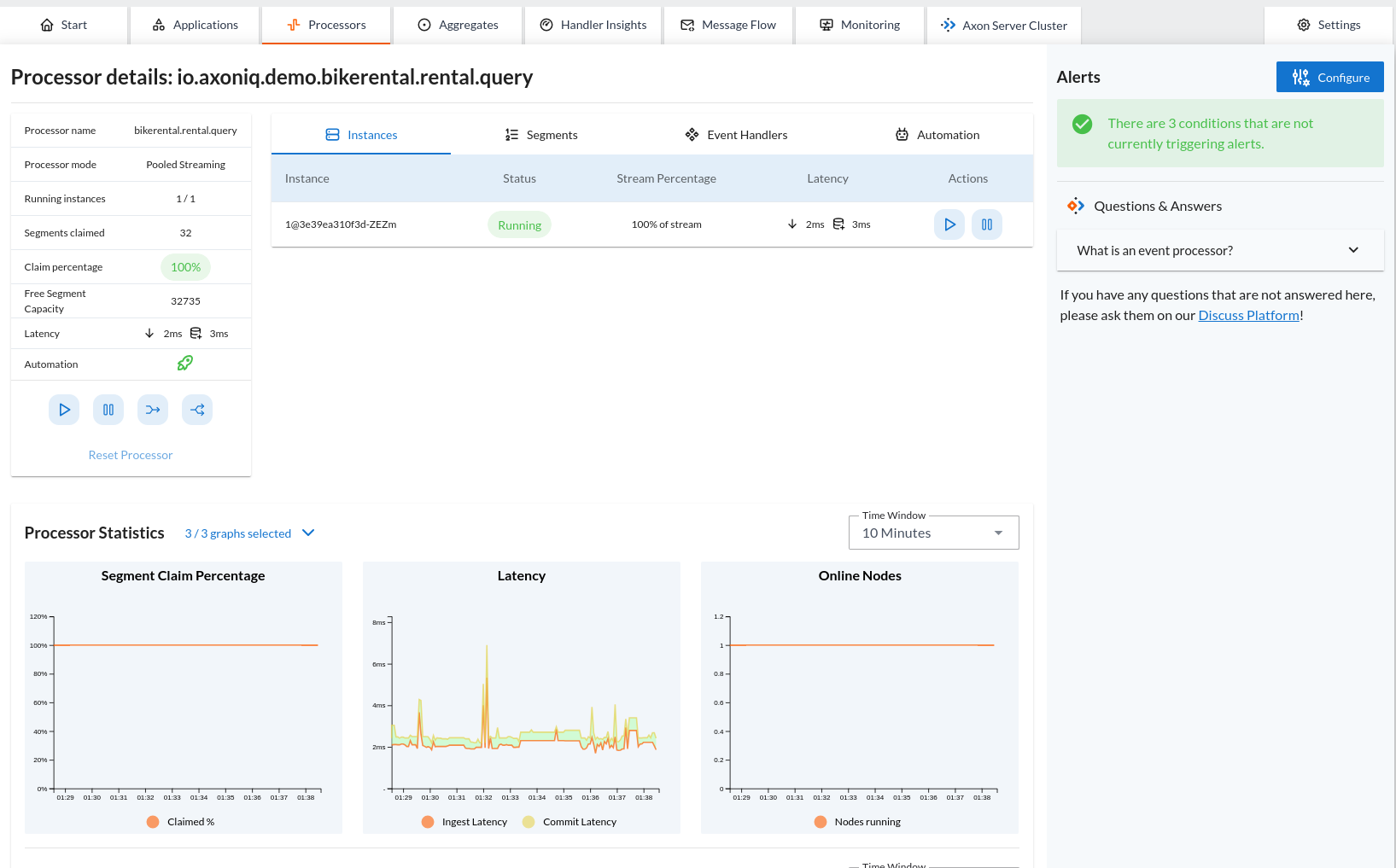Click the Segments claimed value 32
This screenshot has height=868, width=1396.
(x=185, y=233)
